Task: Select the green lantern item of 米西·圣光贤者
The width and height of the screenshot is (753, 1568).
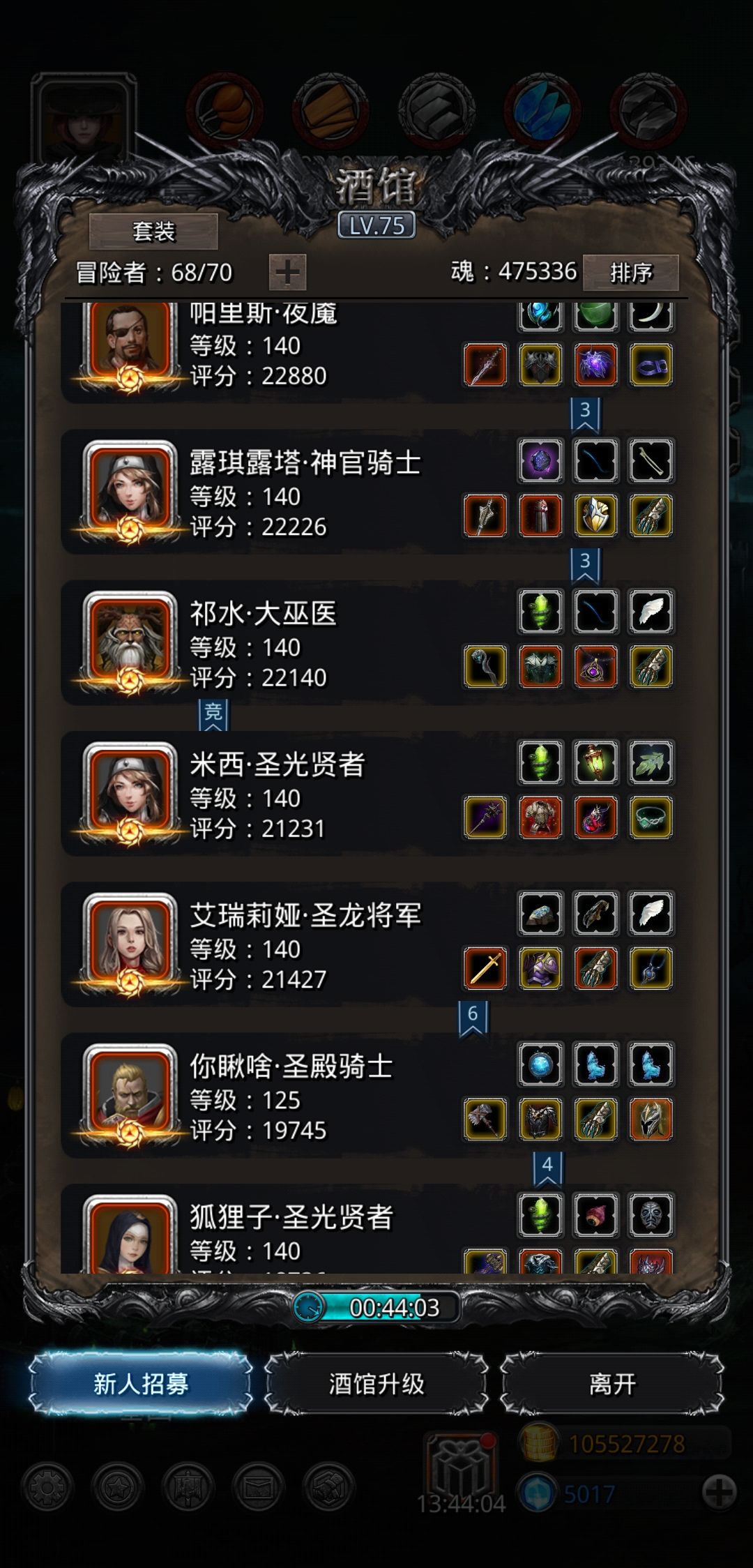Action: (x=595, y=762)
